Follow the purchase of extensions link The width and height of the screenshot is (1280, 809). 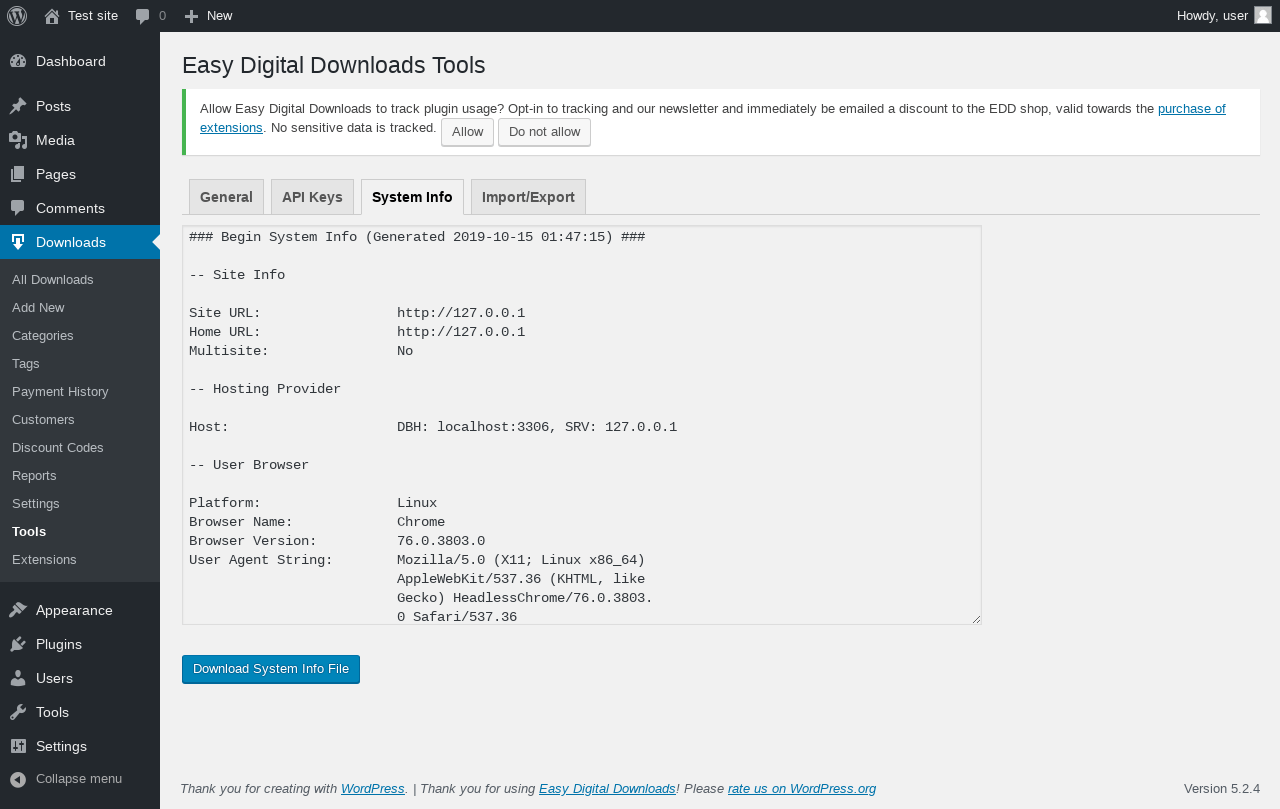[x=1191, y=109]
